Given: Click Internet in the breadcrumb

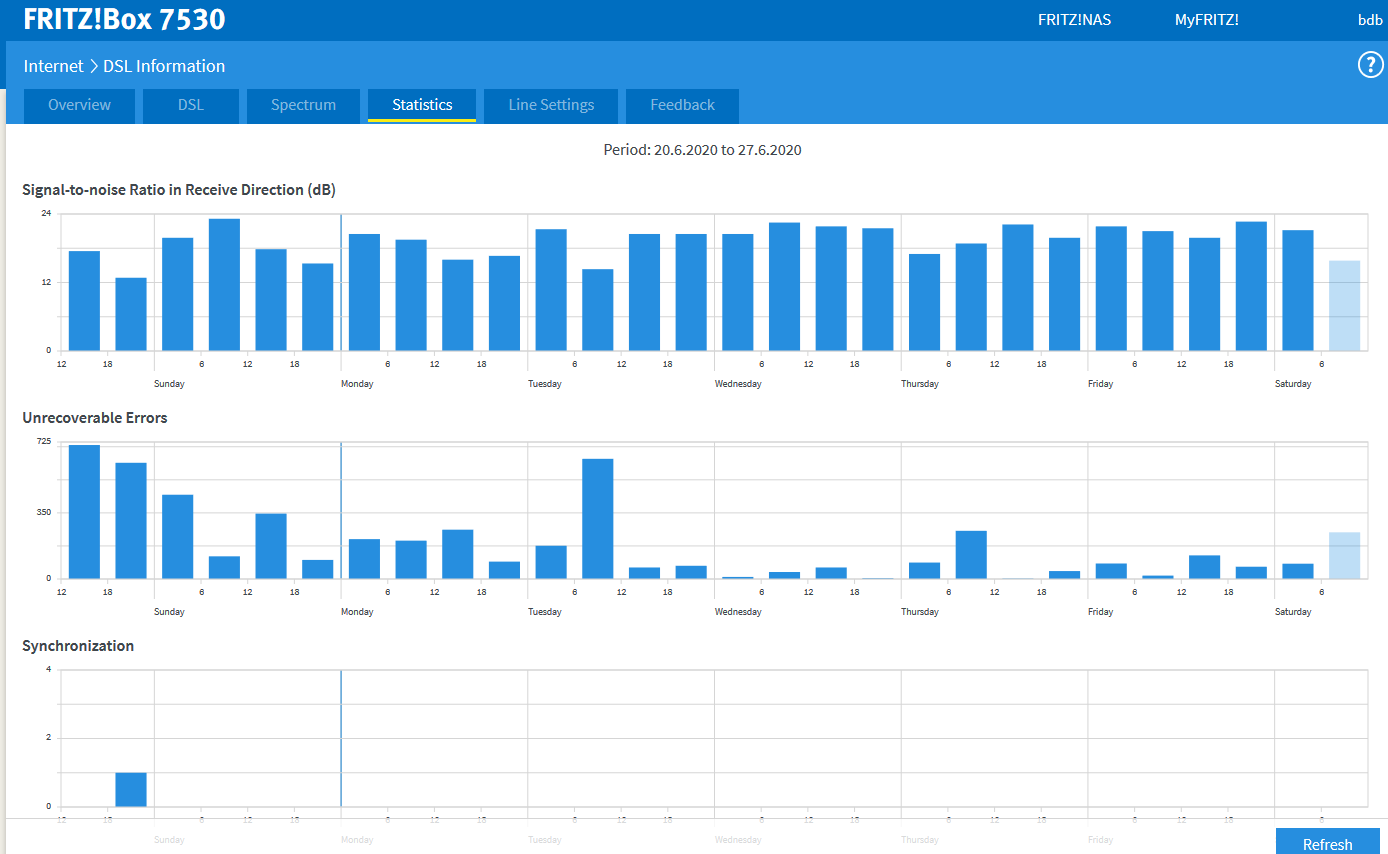Looking at the screenshot, I should pos(53,66).
